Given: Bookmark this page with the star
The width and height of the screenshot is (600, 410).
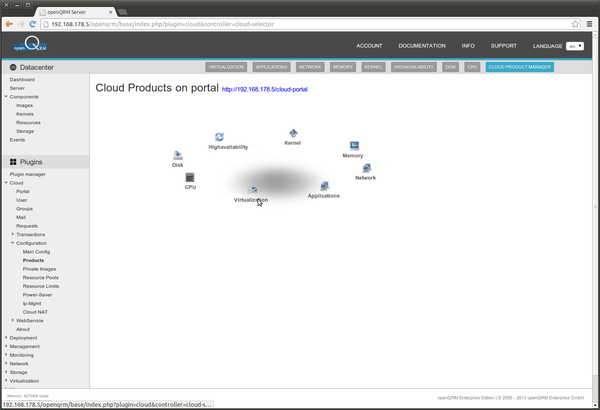Looking at the screenshot, I should [575, 24].
